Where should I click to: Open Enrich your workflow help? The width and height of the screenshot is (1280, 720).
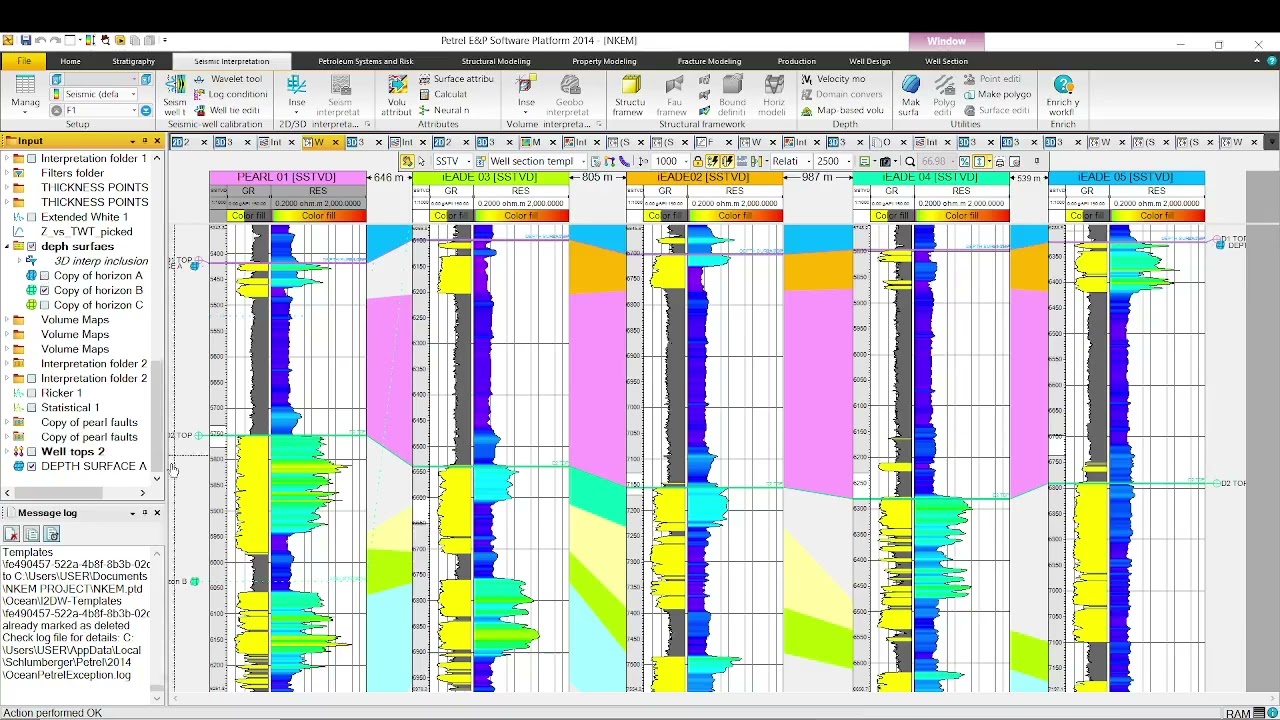click(x=1063, y=95)
